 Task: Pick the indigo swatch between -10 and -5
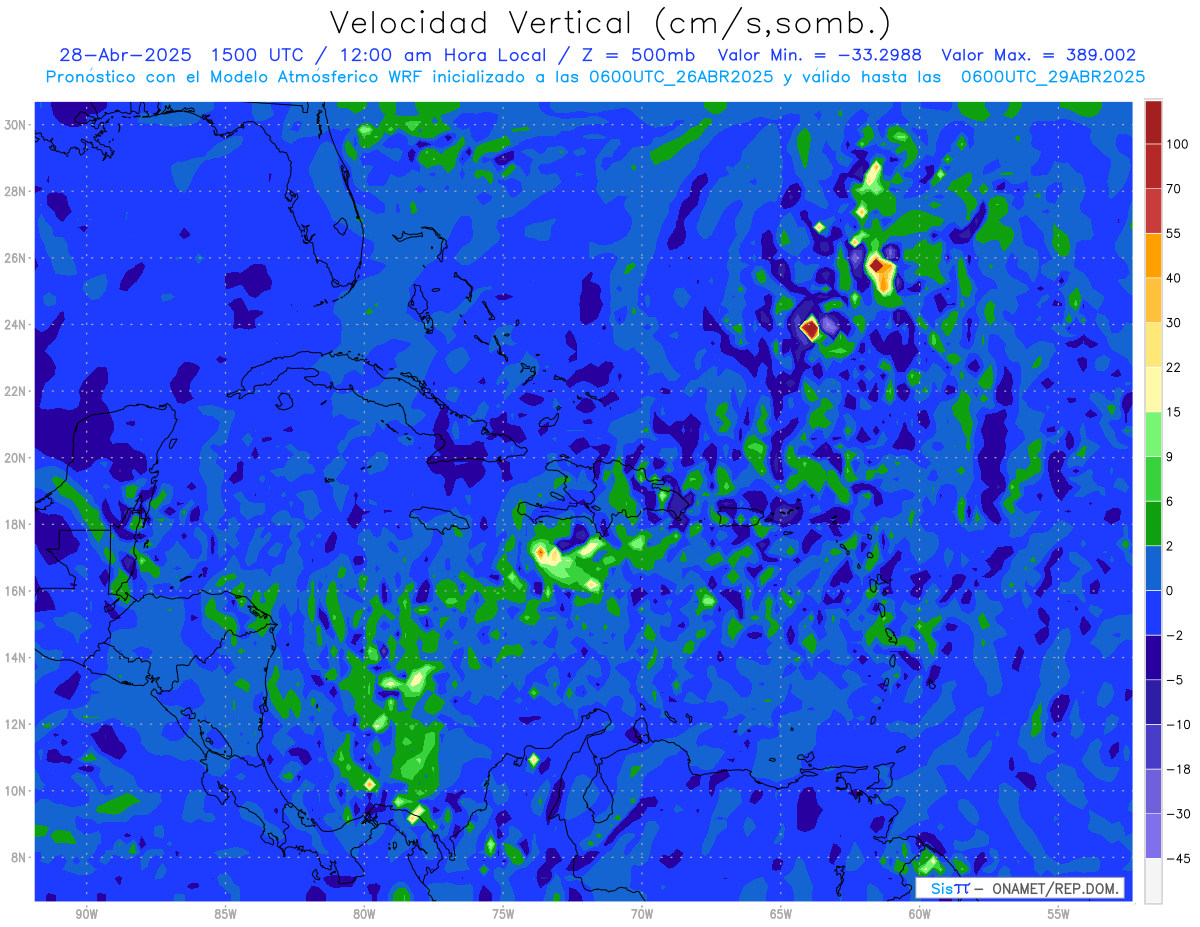pyautogui.click(x=1154, y=700)
